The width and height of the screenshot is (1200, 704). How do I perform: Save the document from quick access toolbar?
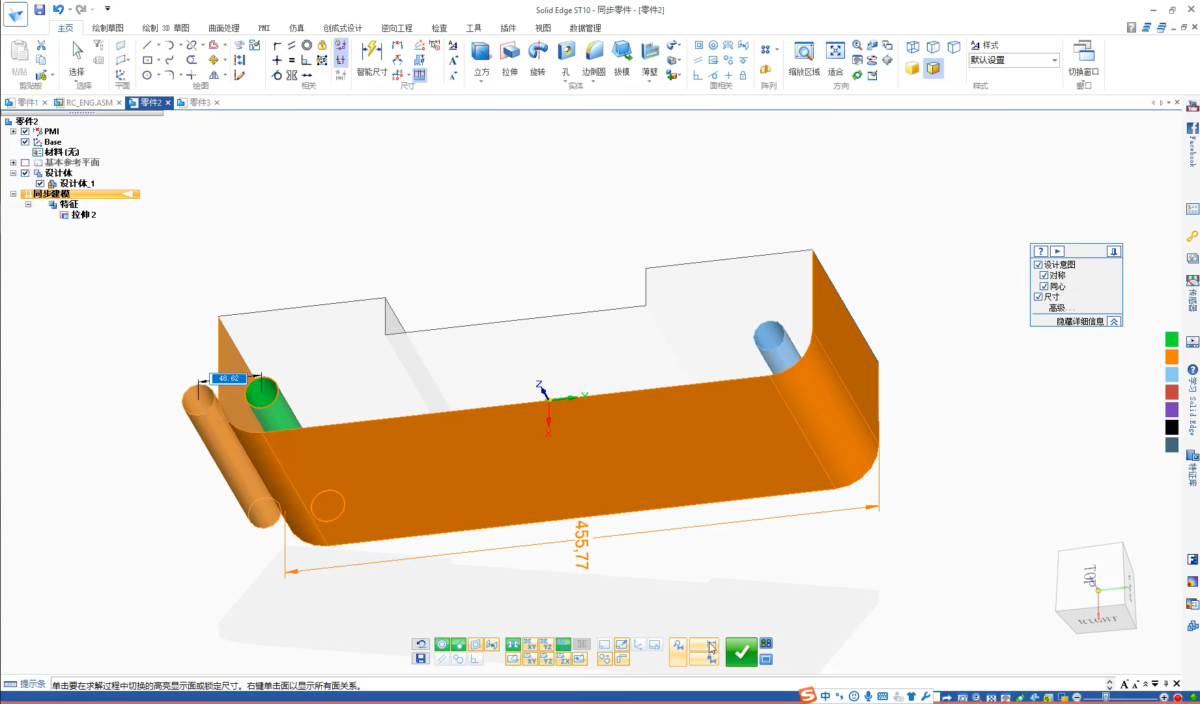pyautogui.click(x=40, y=9)
